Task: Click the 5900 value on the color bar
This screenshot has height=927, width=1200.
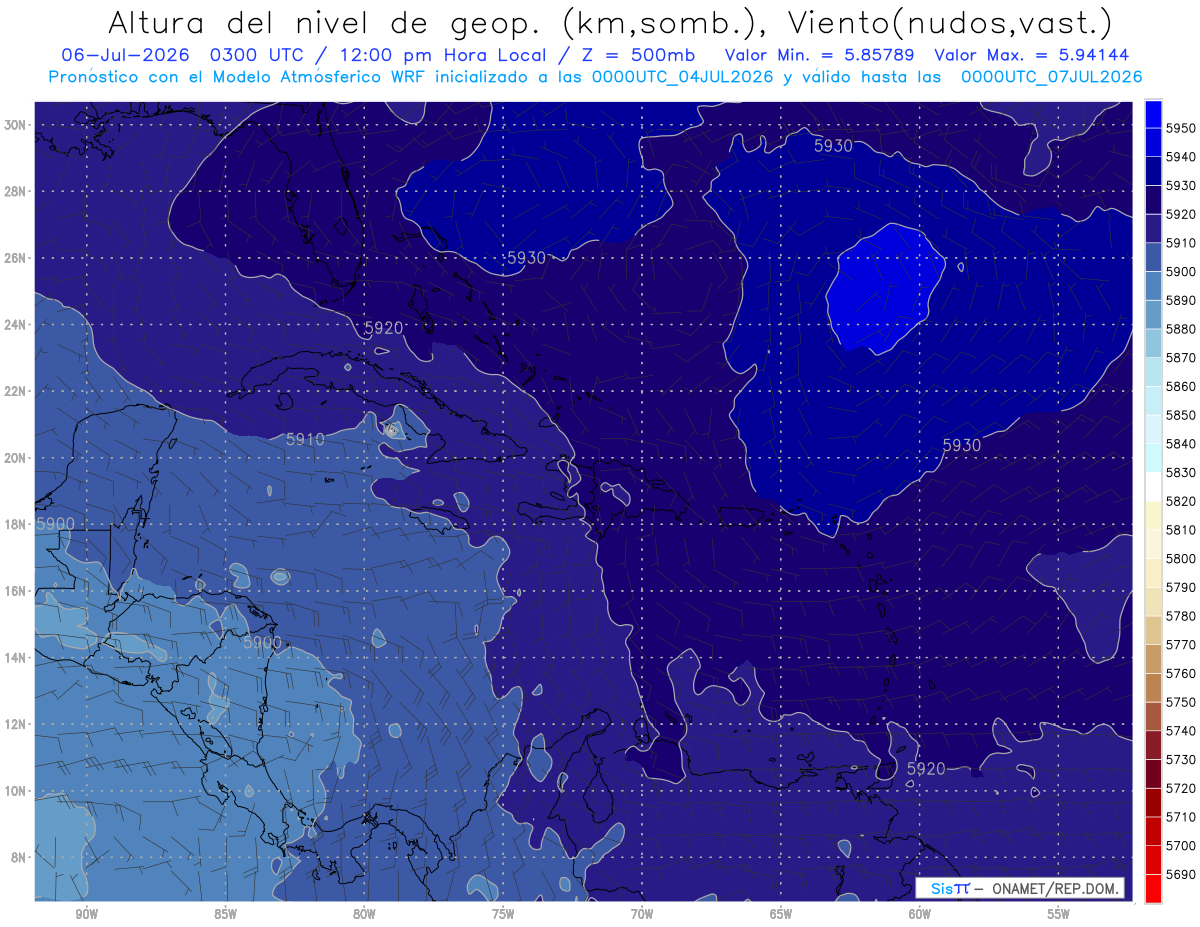Action: pyautogui.click(x=1182, y=272)
